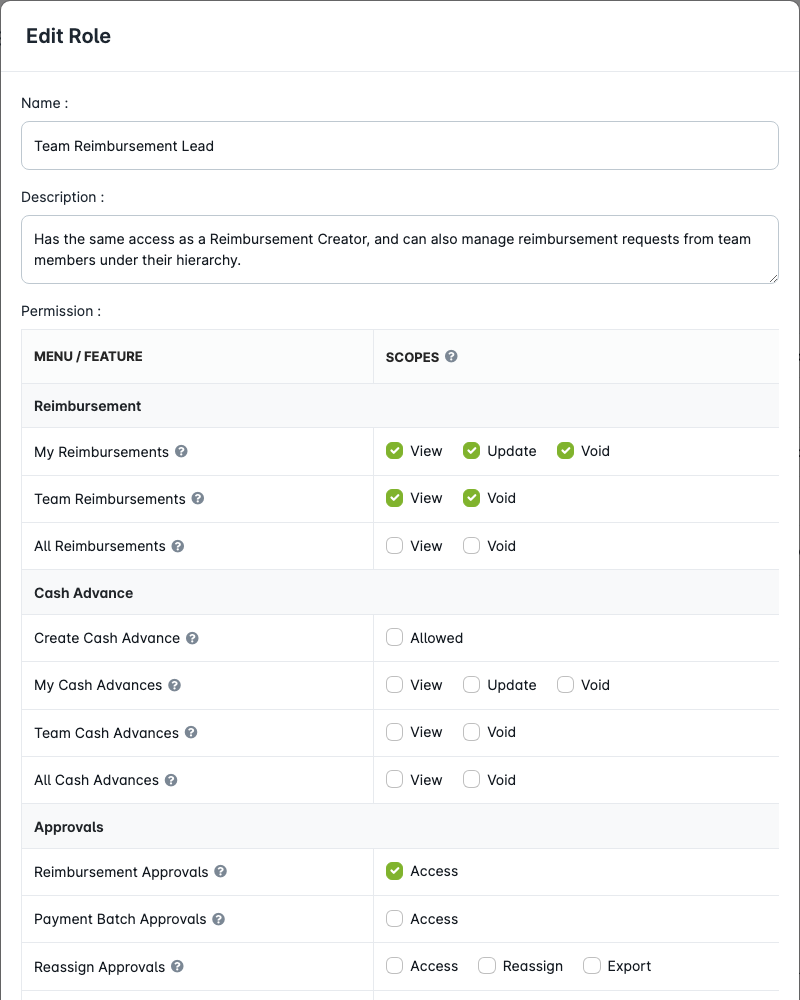Click the Team Cash Advances help icon
Image resolution: width=800 pixels, height=1000 pixels.
[191, 732]
